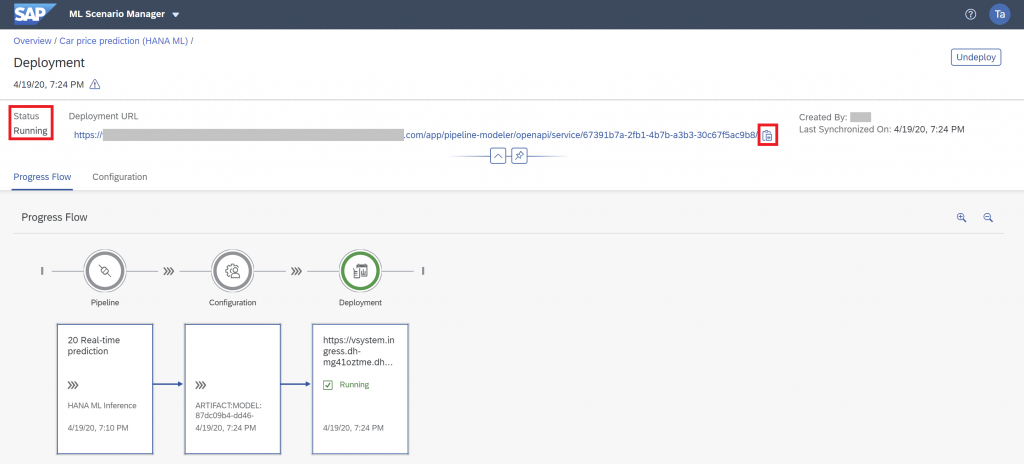Open the vsystem ingress deployment card
The image size is (1024, 464).
click(360, 388)
